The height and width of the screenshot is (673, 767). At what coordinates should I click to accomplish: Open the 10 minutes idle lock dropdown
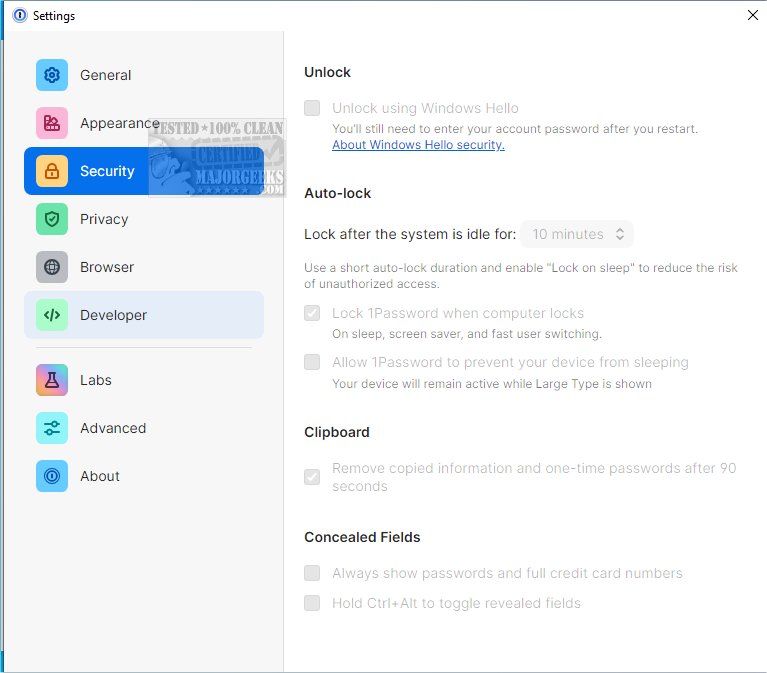[577, 234]
